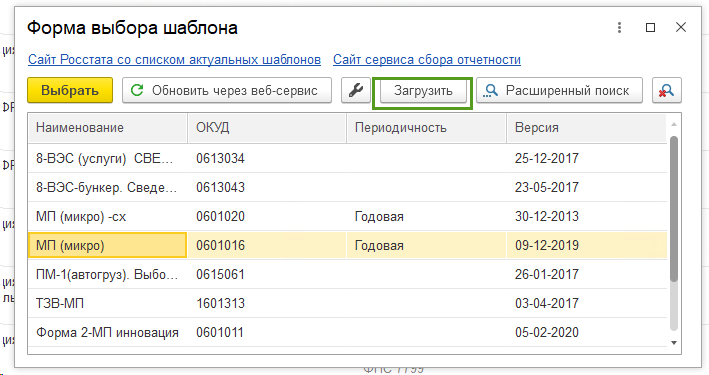The image size is (709, 375).
Task: Click OKUD code 0613034
Action: [220, 158]
